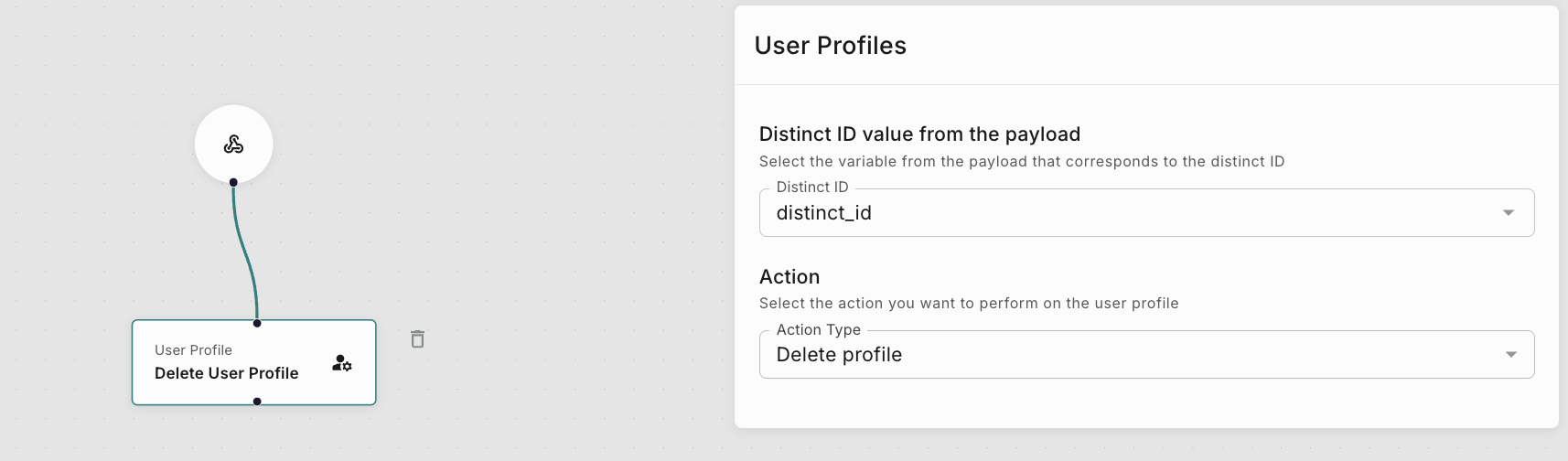Click the User Profiles panel heading
The image size is (1568, 461).
click(x=830, y=46)
